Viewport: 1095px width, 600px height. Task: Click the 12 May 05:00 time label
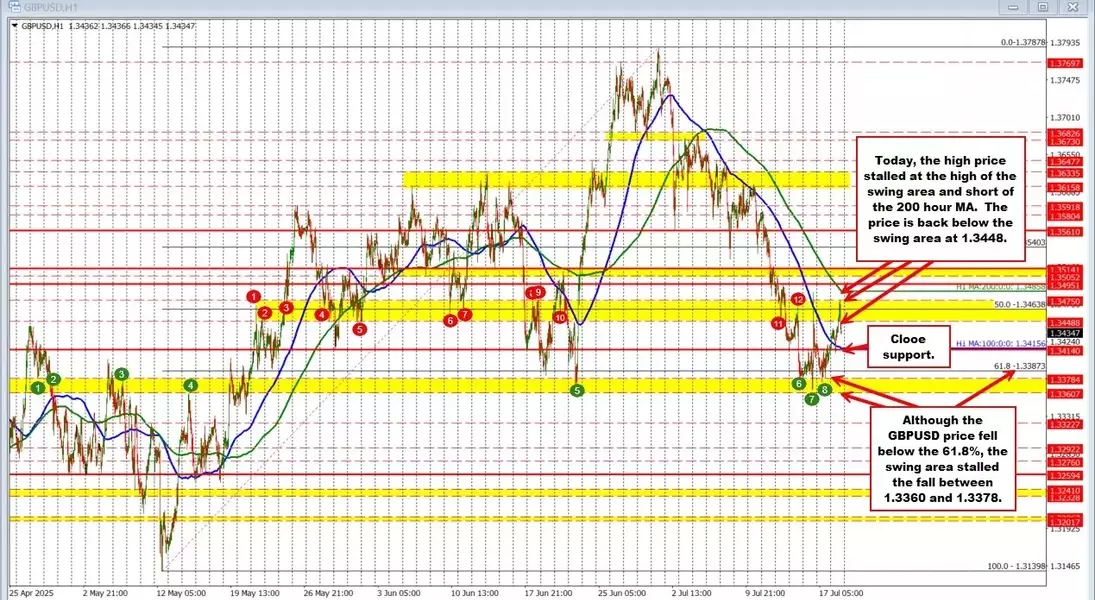(182, 593)
